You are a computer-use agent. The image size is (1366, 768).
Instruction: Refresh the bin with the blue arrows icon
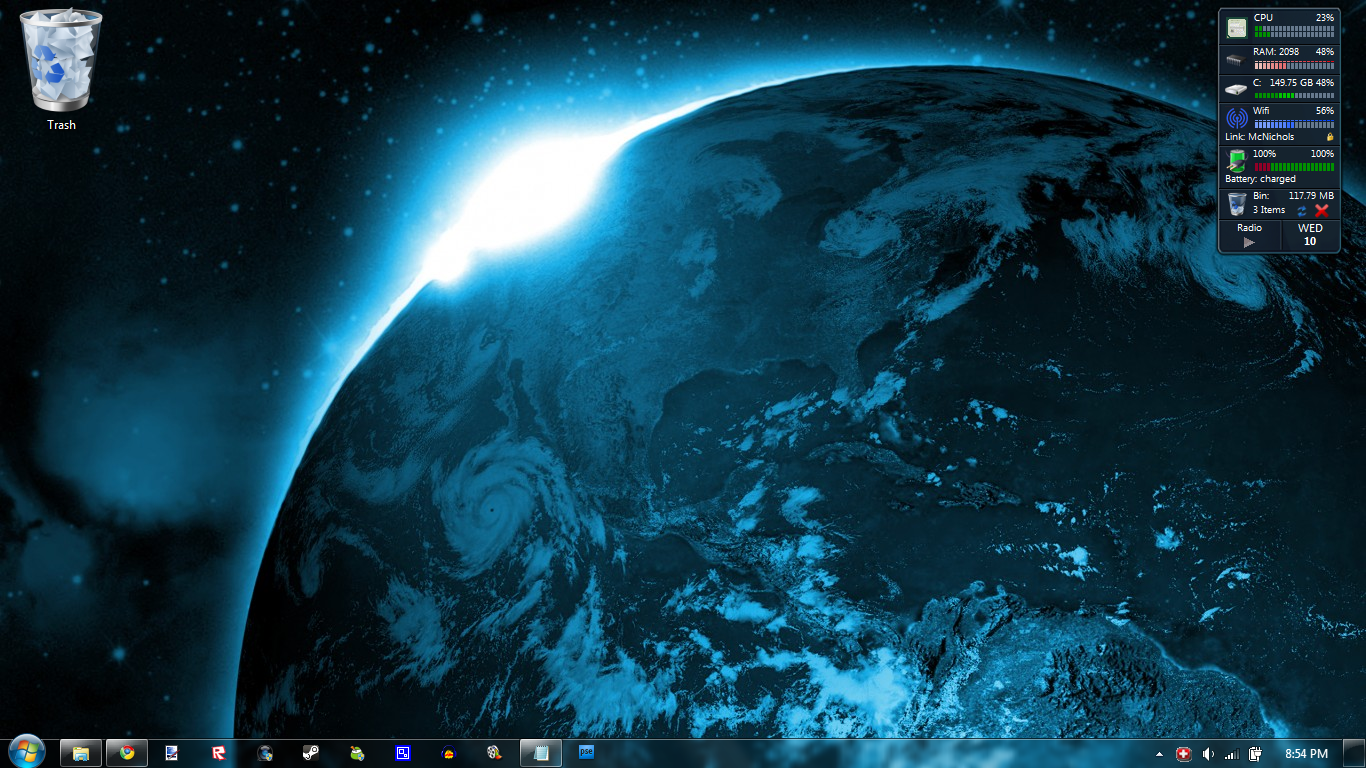[x=1301, y=211]
